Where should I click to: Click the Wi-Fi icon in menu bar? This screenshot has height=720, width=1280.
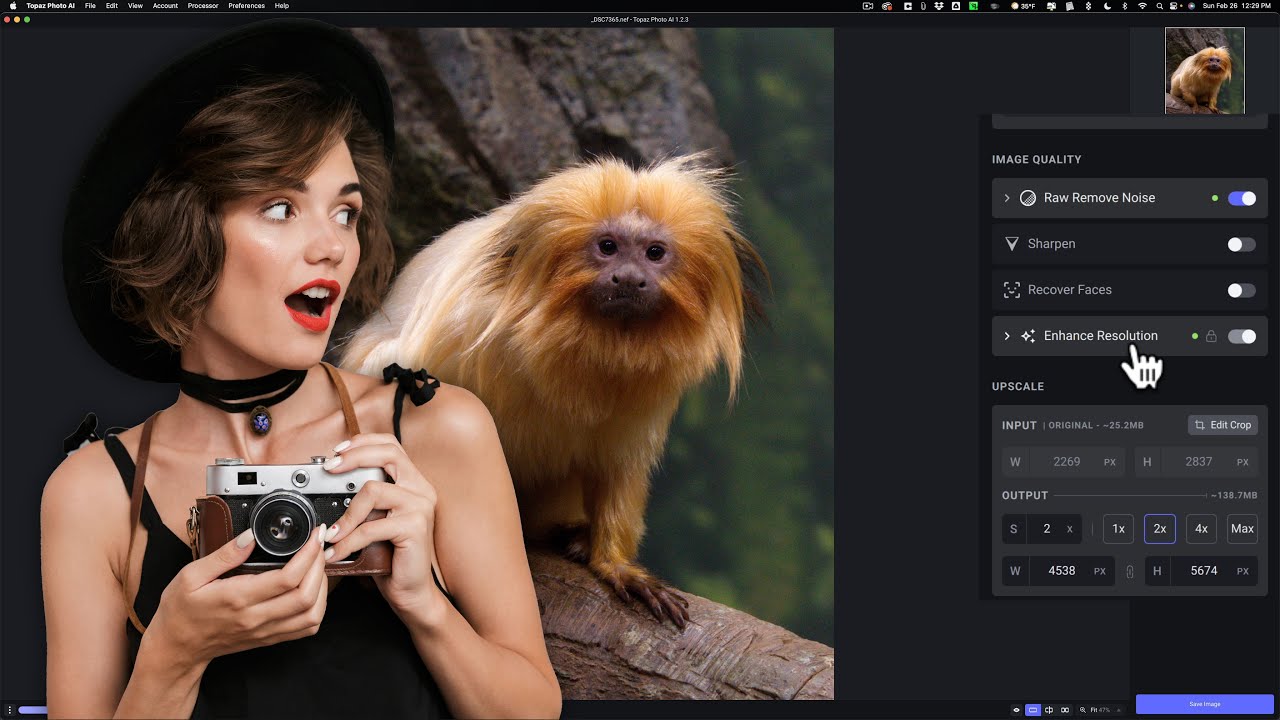(1142, 6)
